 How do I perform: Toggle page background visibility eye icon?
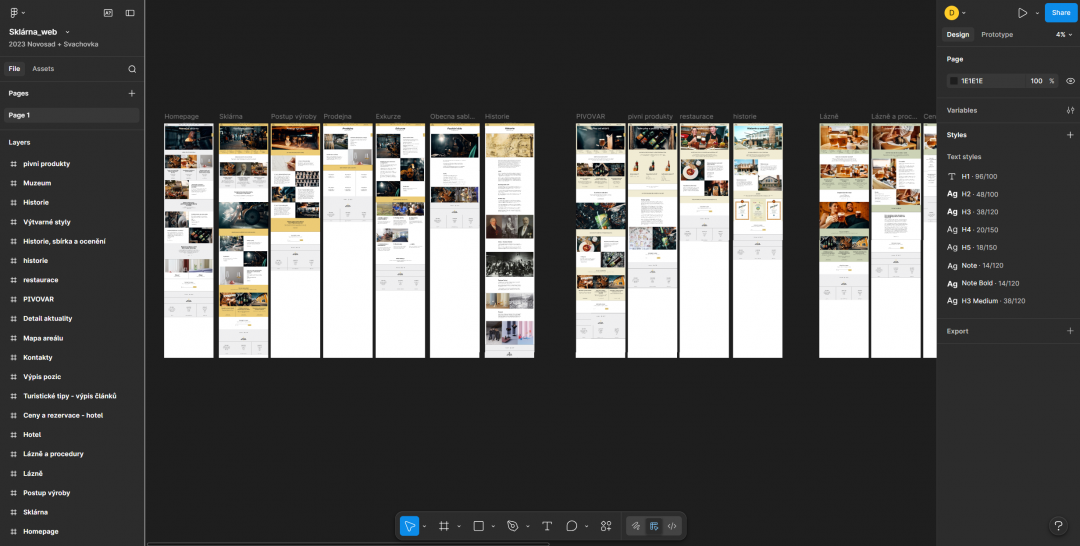pyautogui.click(x=1070, y=81)
